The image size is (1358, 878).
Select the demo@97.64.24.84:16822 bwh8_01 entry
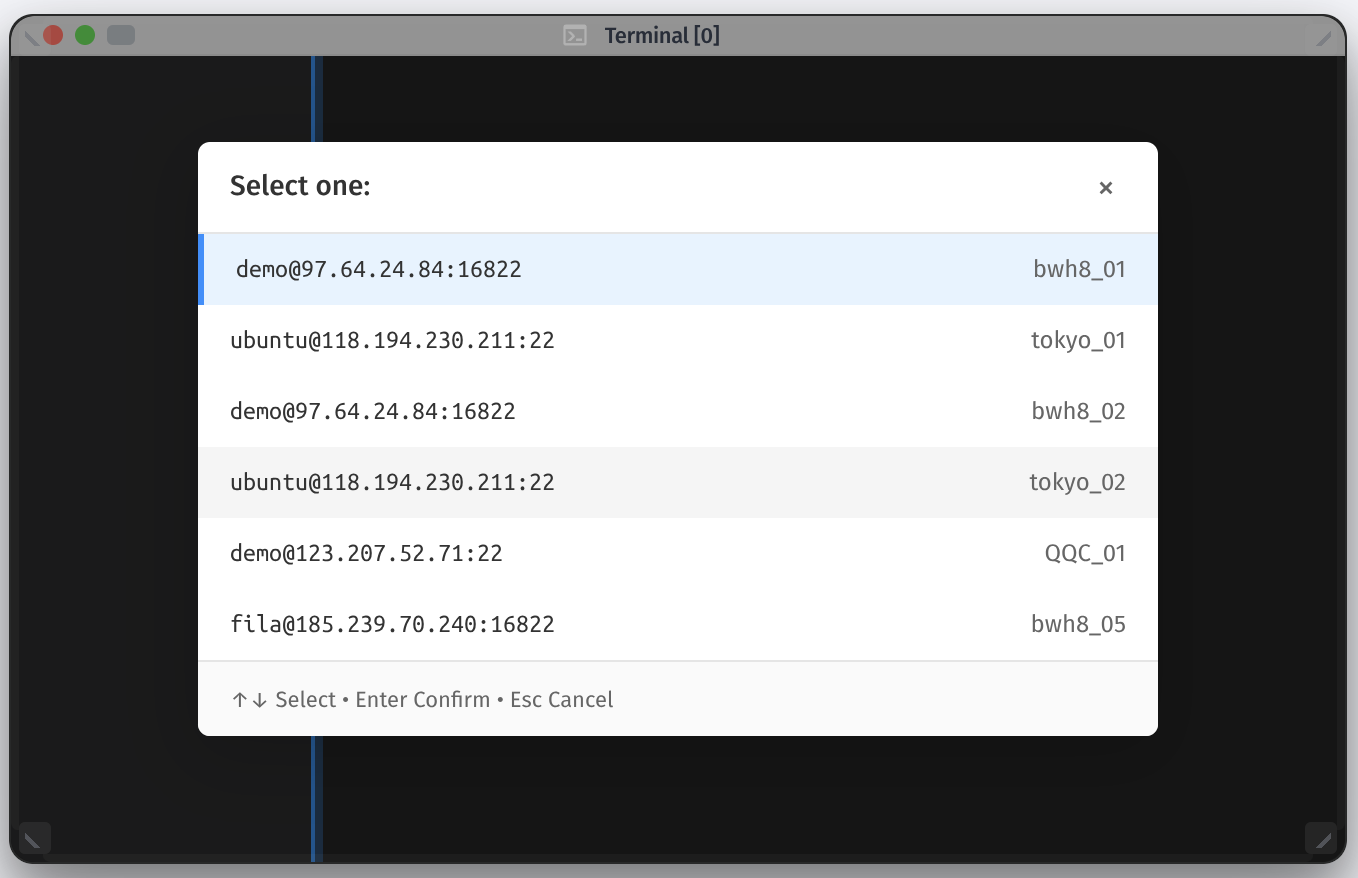click(378, 269)
